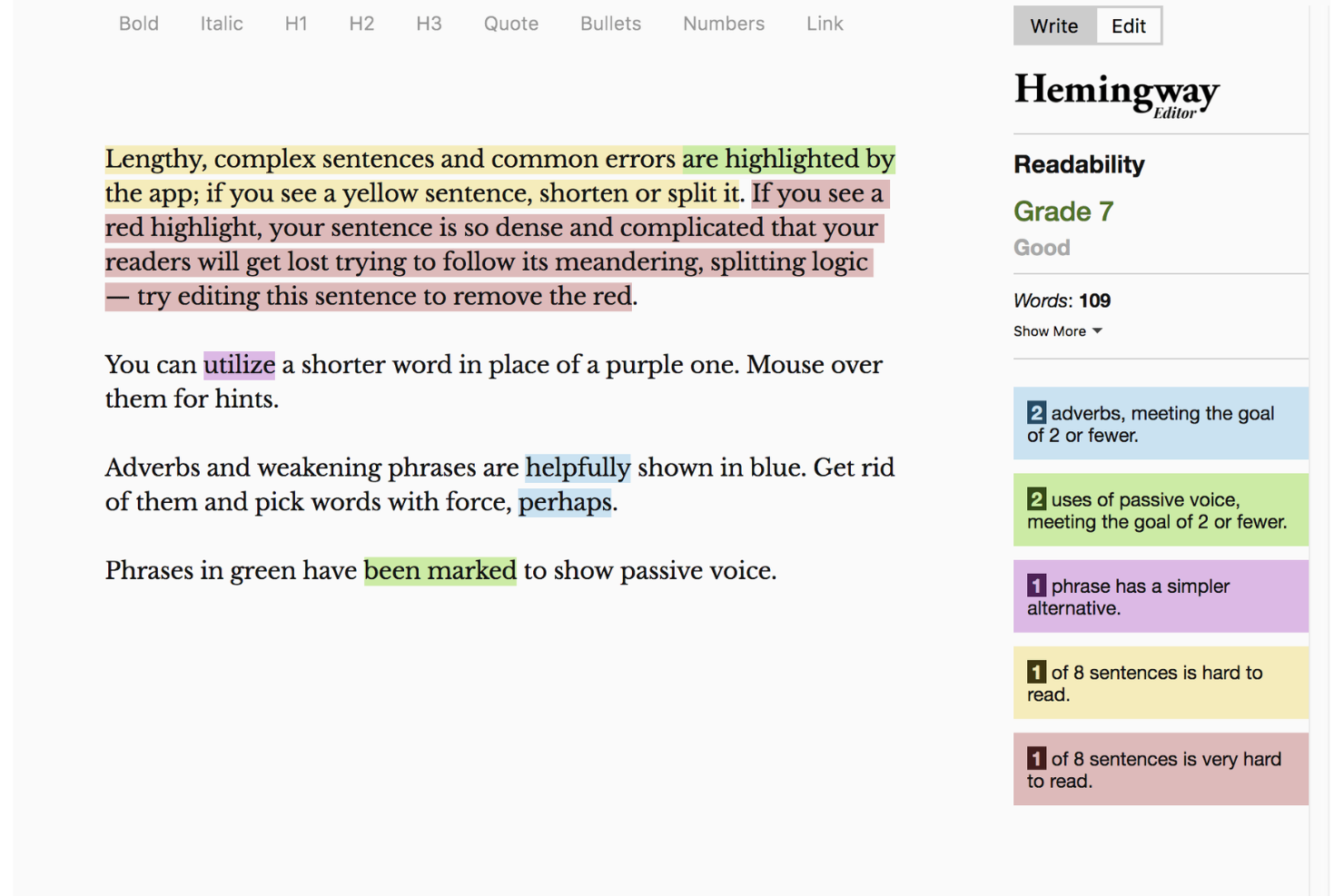Click the hard to read count badge "1"
Viewport: 1344px width, 896px height.
click(1036, 672)
